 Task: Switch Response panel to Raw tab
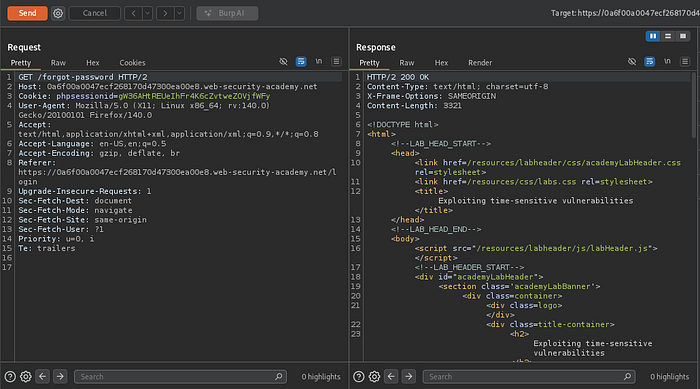pos(407,63)
